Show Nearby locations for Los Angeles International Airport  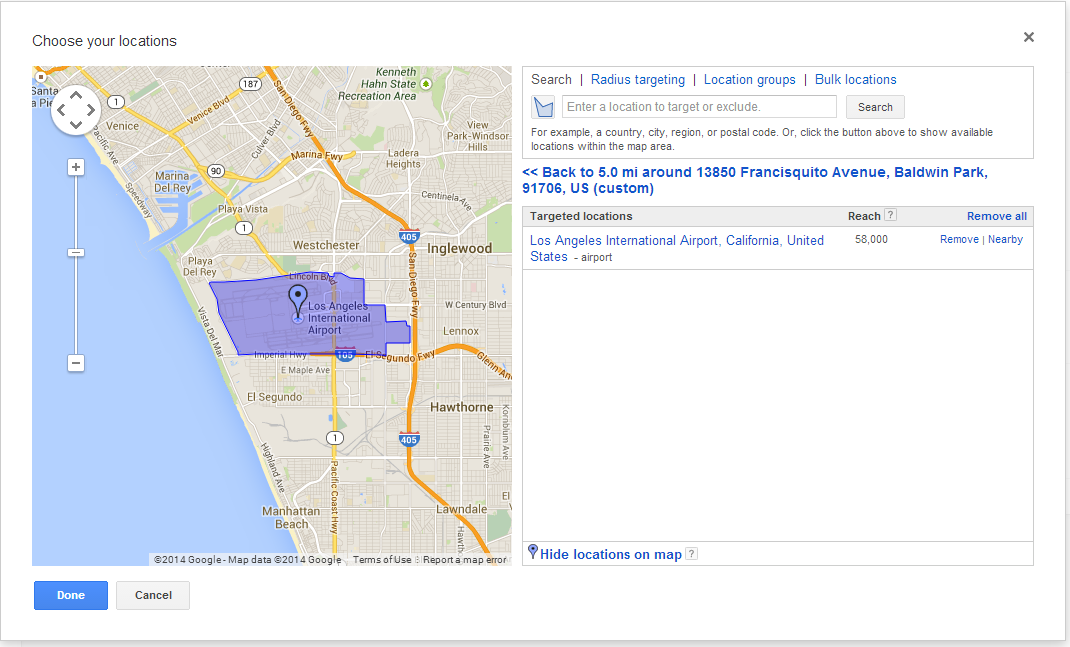(1005, 240)
